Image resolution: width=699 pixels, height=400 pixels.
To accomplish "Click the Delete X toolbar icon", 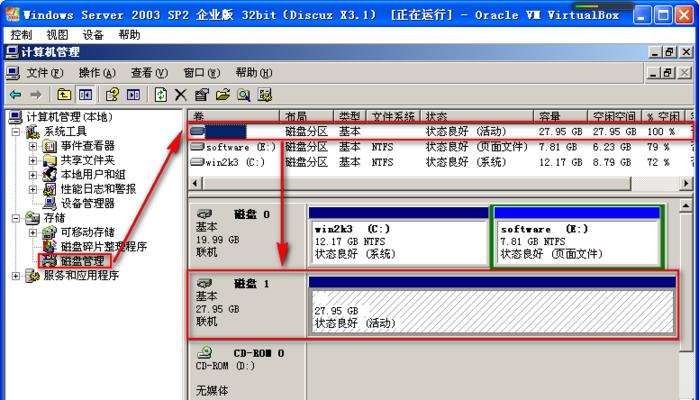I will [x=181, y=95].
